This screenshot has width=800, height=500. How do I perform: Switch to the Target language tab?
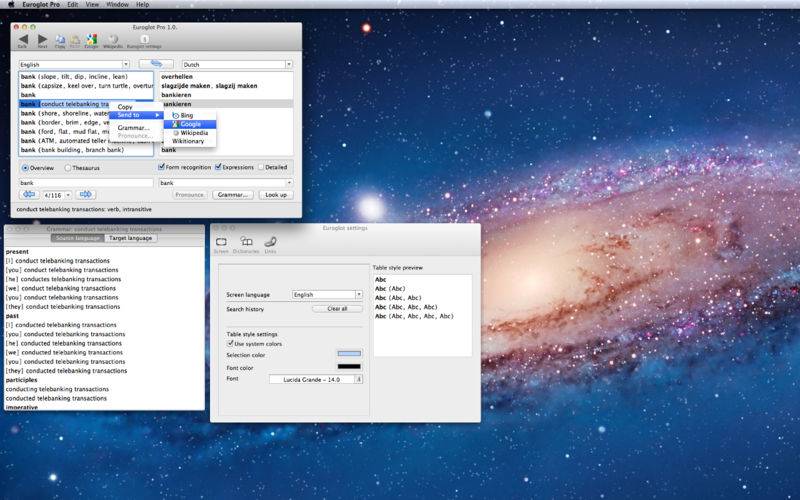coord(131,238)
